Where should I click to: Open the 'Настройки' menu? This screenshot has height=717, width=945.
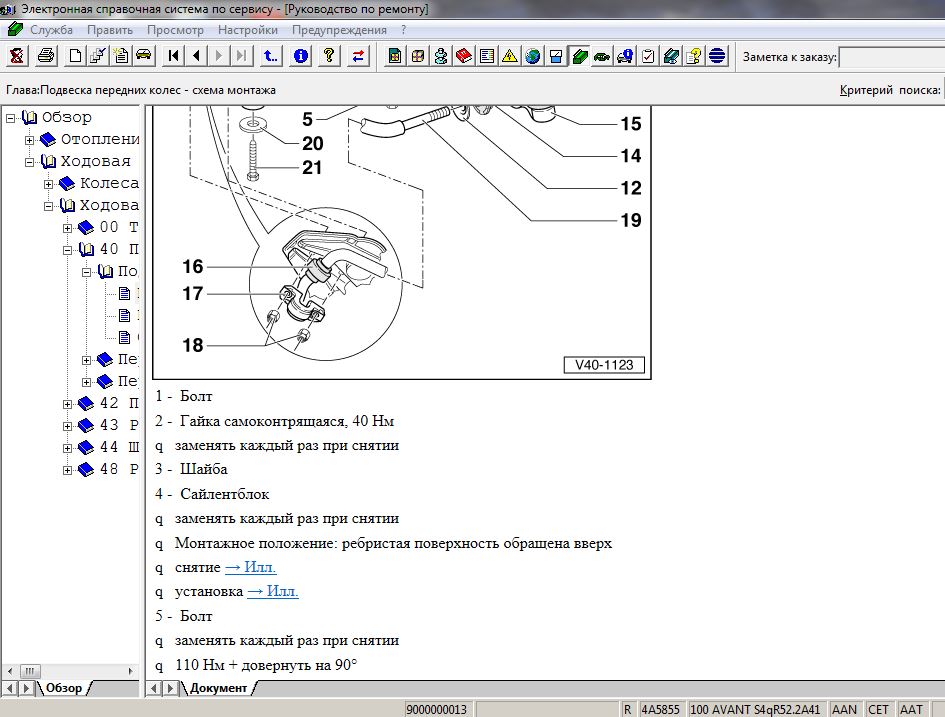click(247, 30)
